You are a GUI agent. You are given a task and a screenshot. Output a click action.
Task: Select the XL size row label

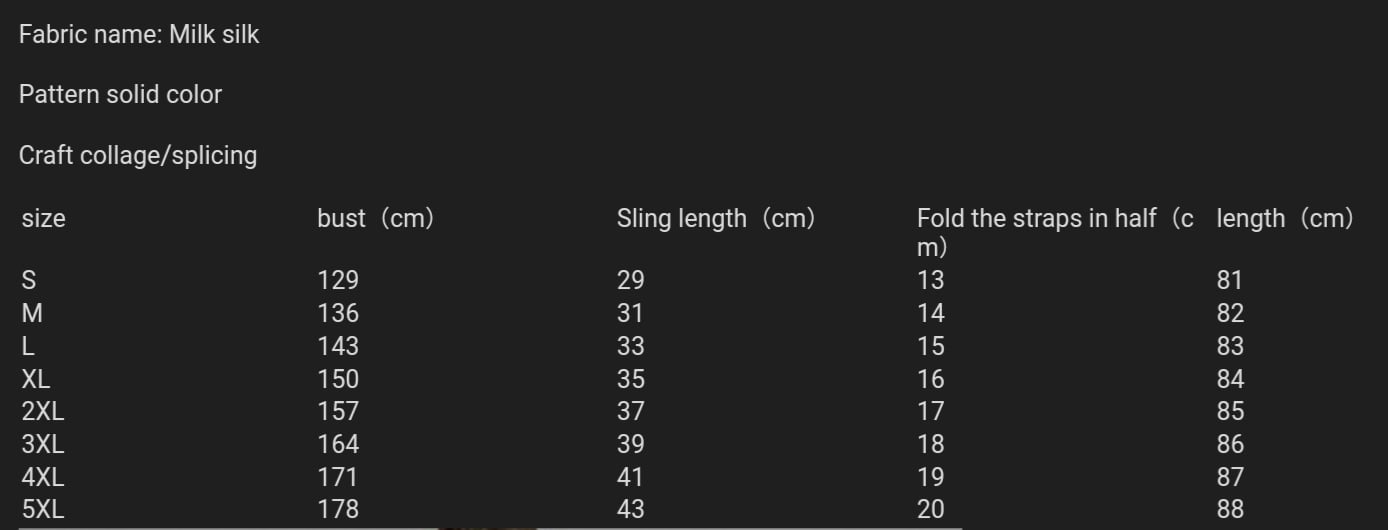36,379
